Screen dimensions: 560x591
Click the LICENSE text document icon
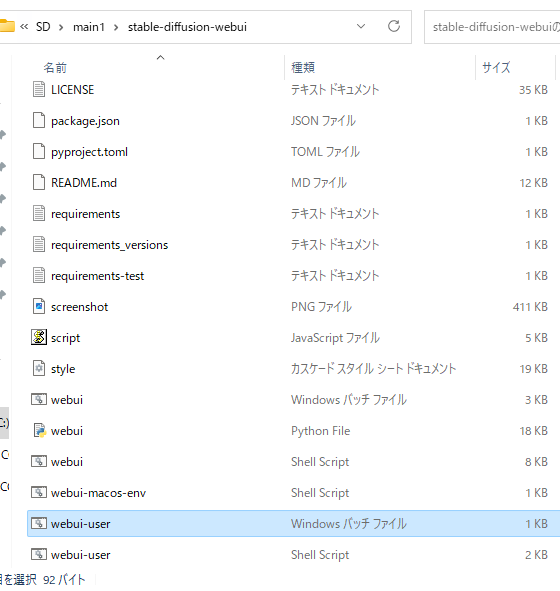click(39, 90)
